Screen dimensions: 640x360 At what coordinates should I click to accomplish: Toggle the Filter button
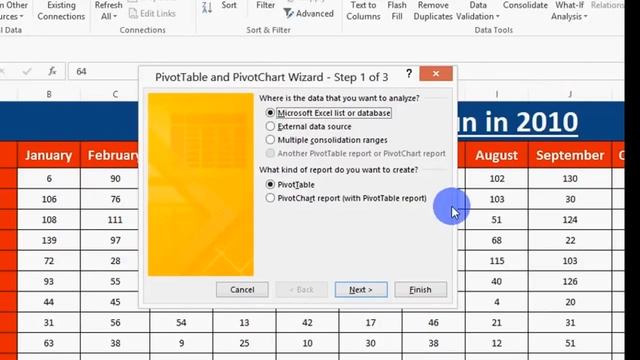point(265,6)
